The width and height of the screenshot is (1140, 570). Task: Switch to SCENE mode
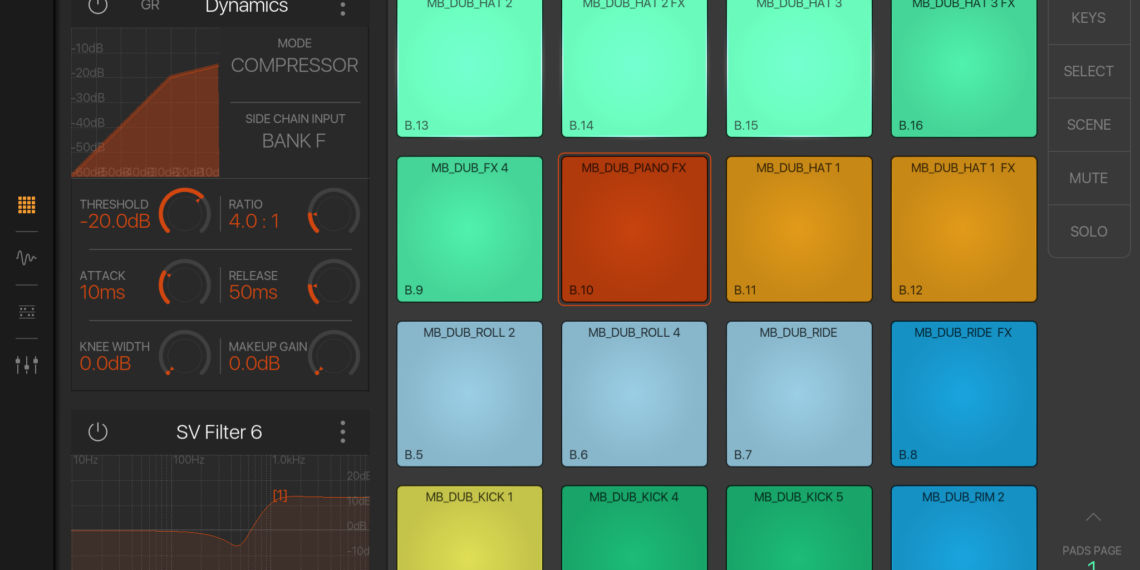(1088, 125)
